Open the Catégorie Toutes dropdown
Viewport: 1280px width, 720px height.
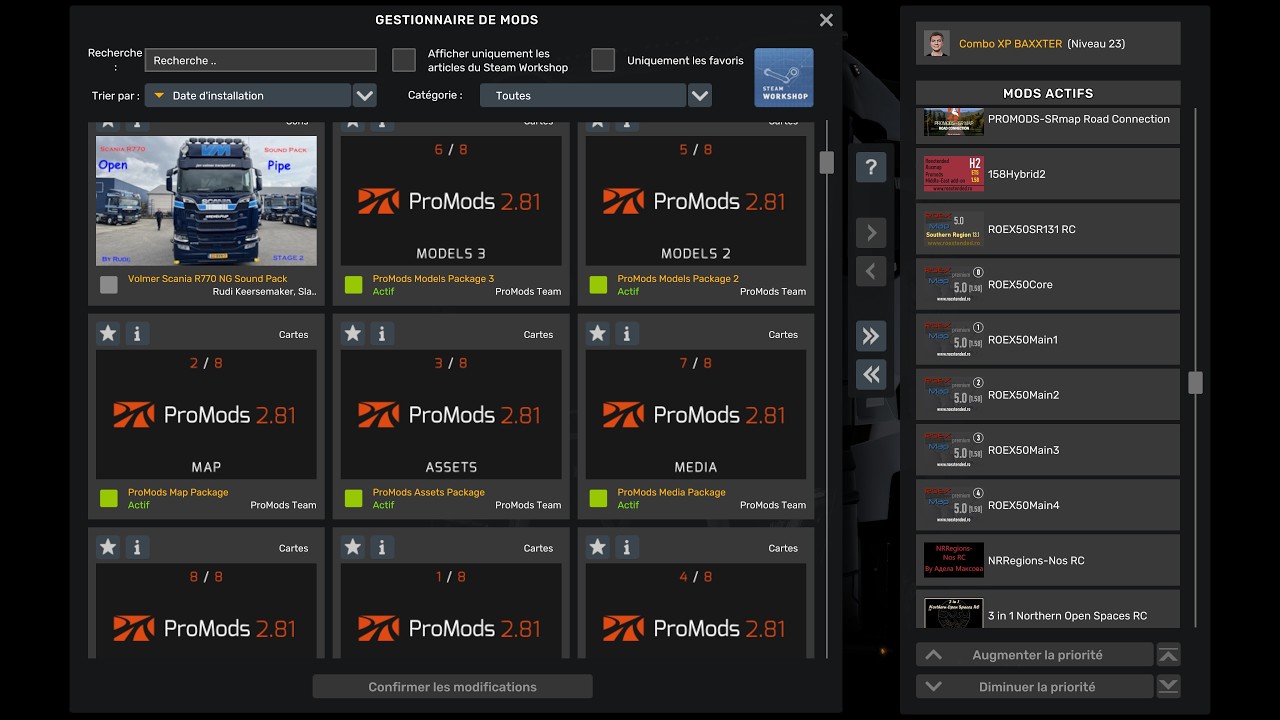[583, 95]
